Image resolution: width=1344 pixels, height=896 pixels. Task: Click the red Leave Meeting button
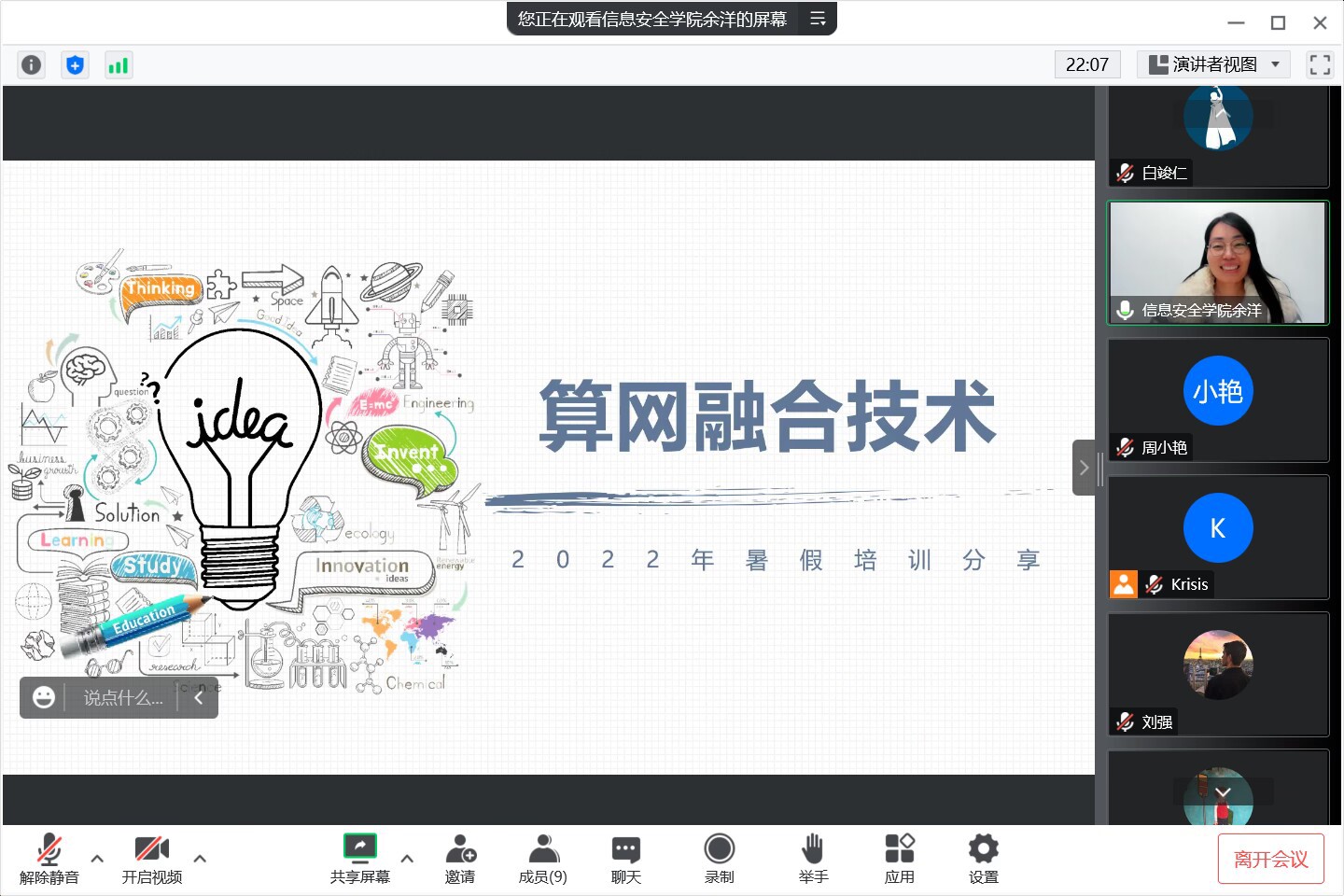[1270, 859]
